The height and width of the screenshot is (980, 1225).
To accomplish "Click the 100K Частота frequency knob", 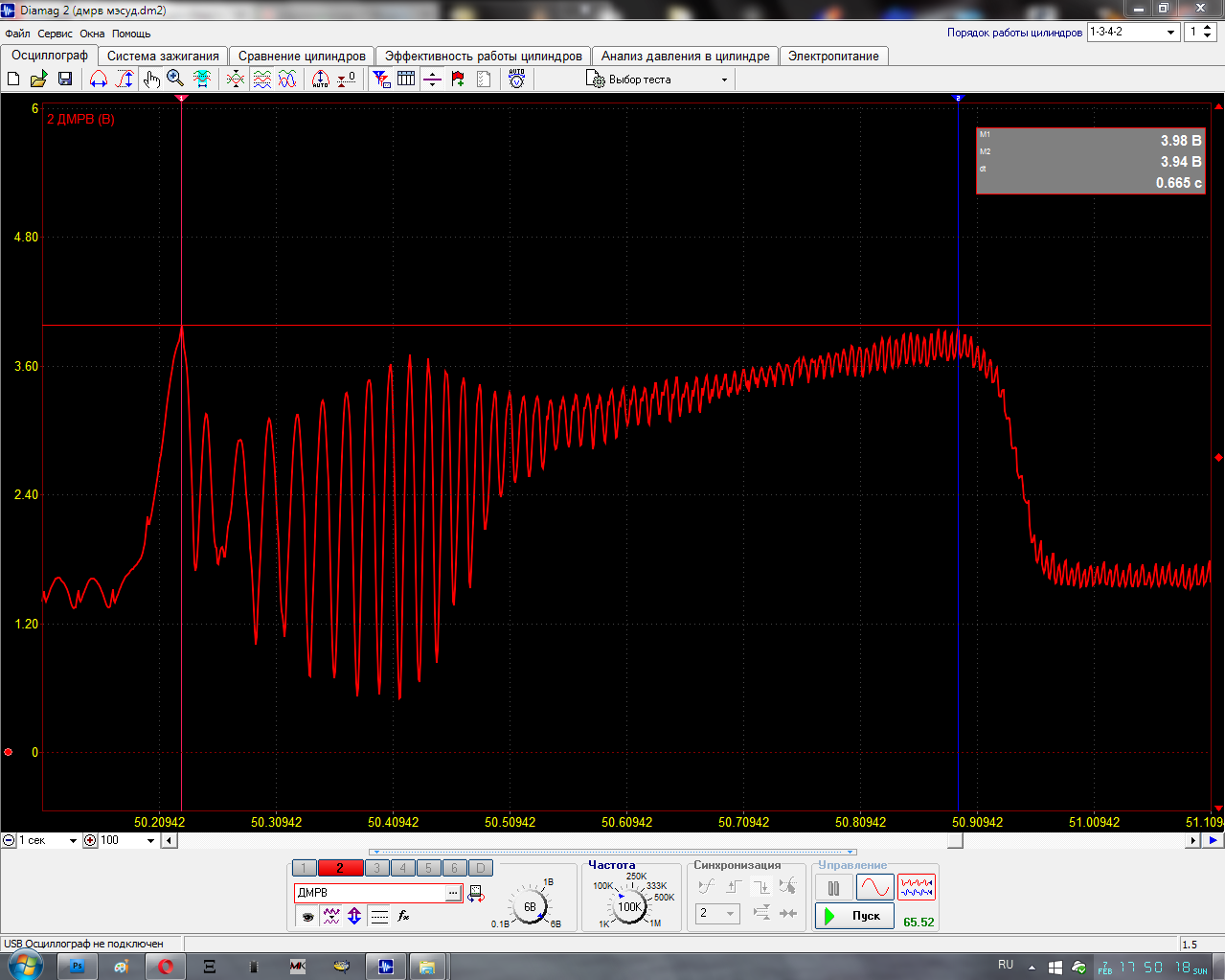I will click(629, 906).
